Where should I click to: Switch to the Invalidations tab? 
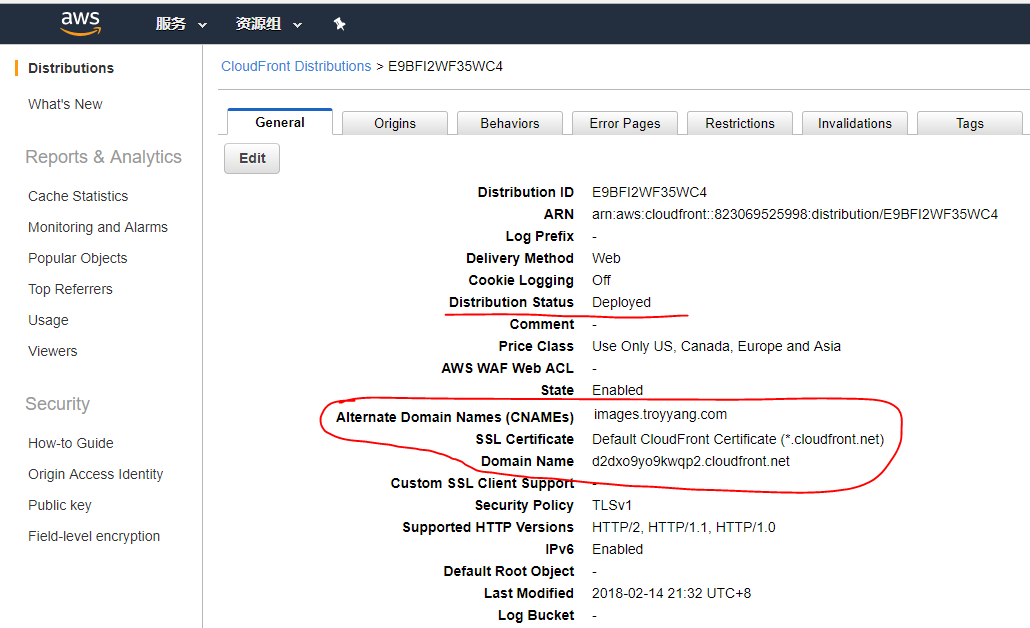(855, 123)
